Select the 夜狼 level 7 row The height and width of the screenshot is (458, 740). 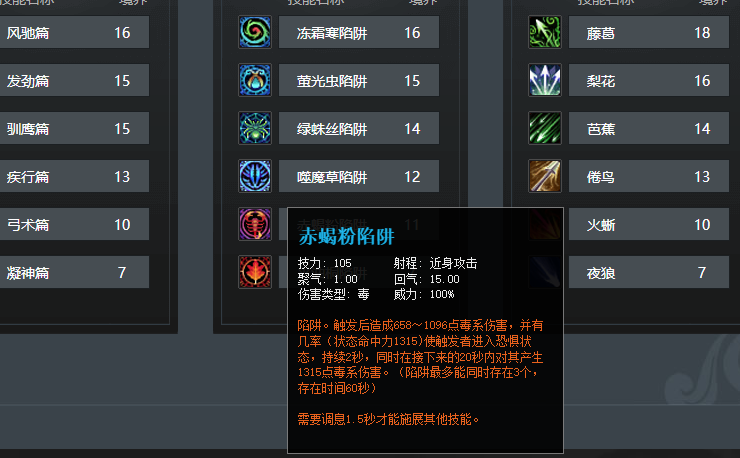[x=648, y=272]
